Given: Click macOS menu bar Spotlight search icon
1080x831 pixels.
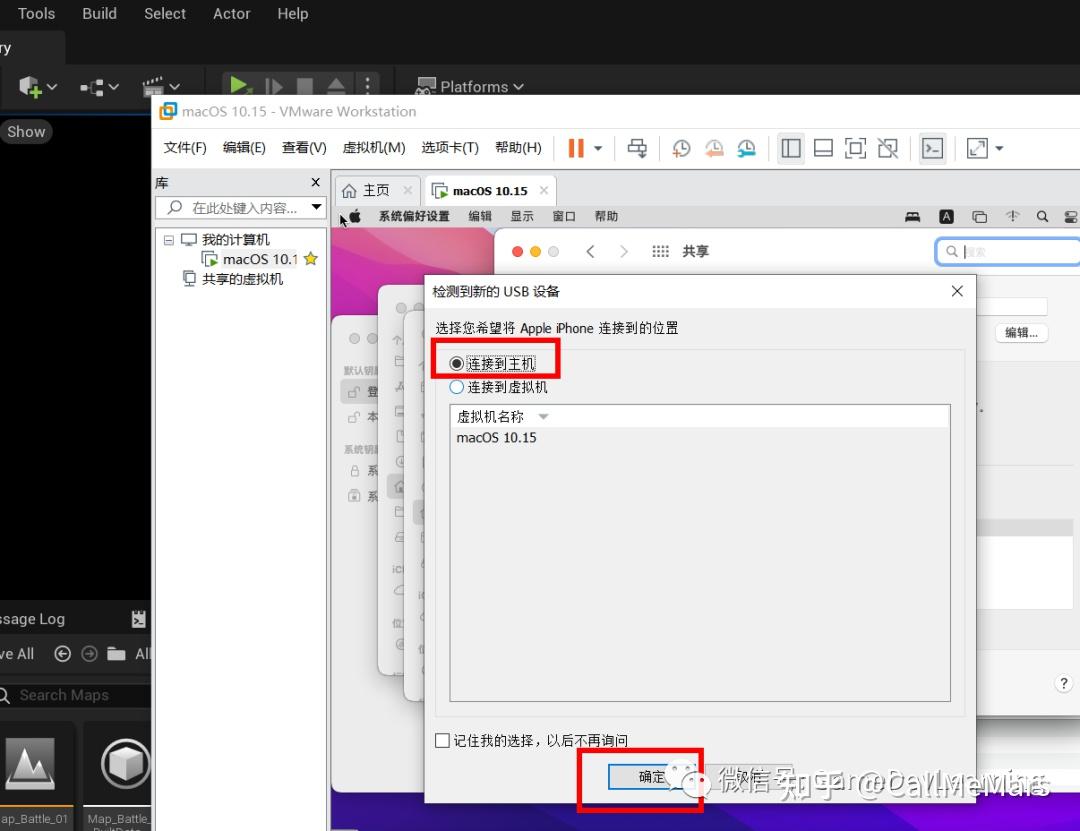Looking at the screenshot, I should coord(1042,217).
